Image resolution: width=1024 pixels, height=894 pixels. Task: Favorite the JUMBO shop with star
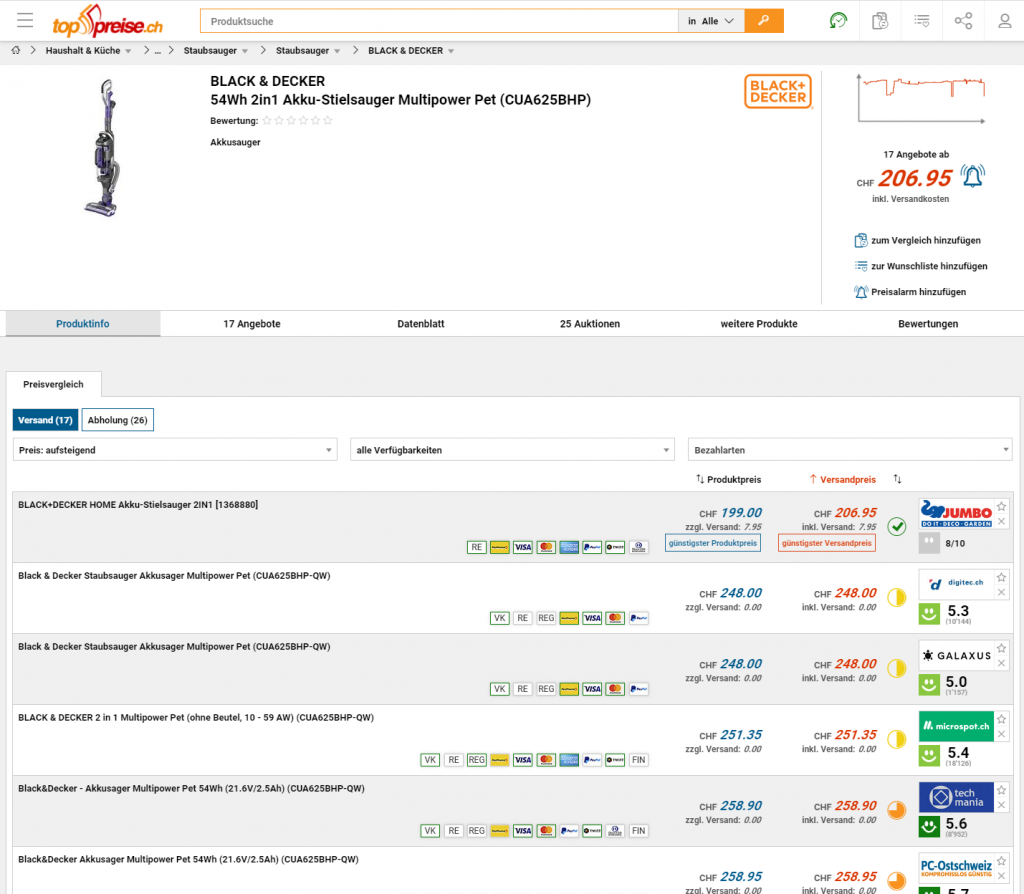tap(1001, 507)
